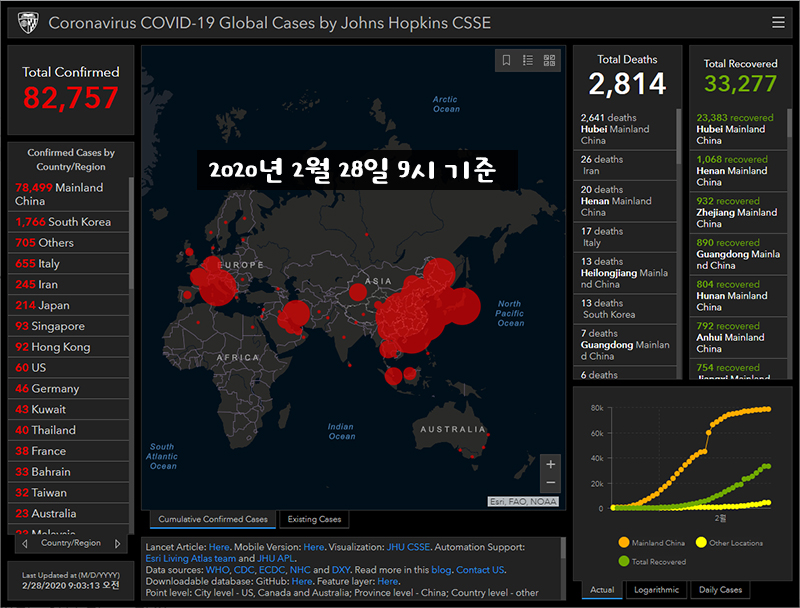This screenshot has width=800, height=608.
Task: Go to previous Country/Region list page
Action: tap(24, 544)
